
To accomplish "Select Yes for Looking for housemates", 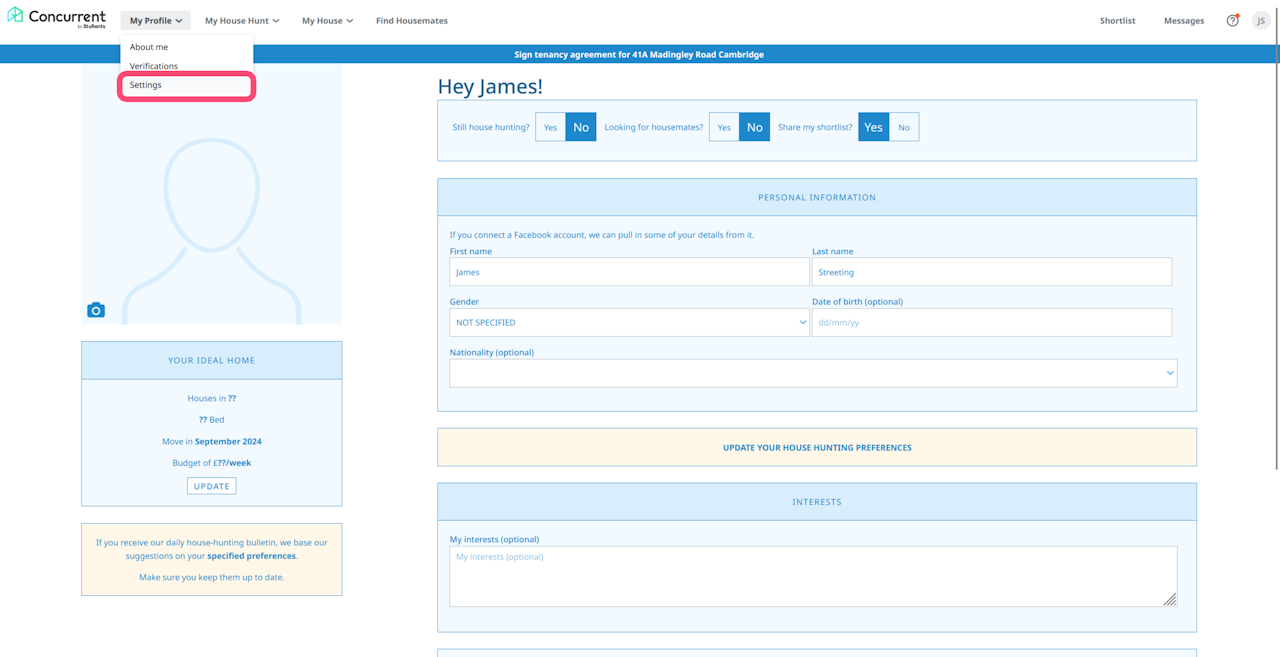I will 724,127.
